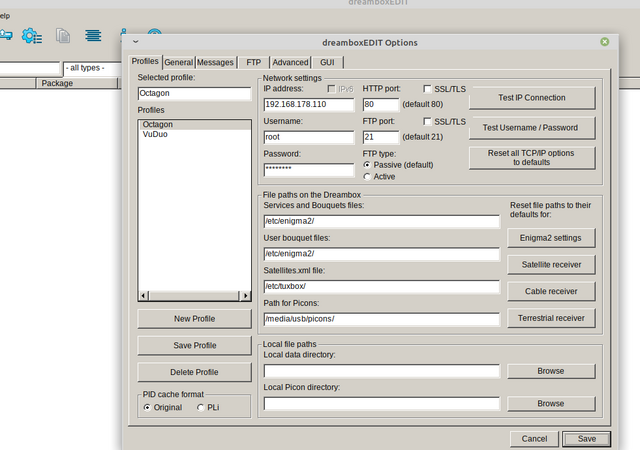
Task: Click the copy documents icon in toolbar
Action: pyautogui.click(x=63, y=36)
